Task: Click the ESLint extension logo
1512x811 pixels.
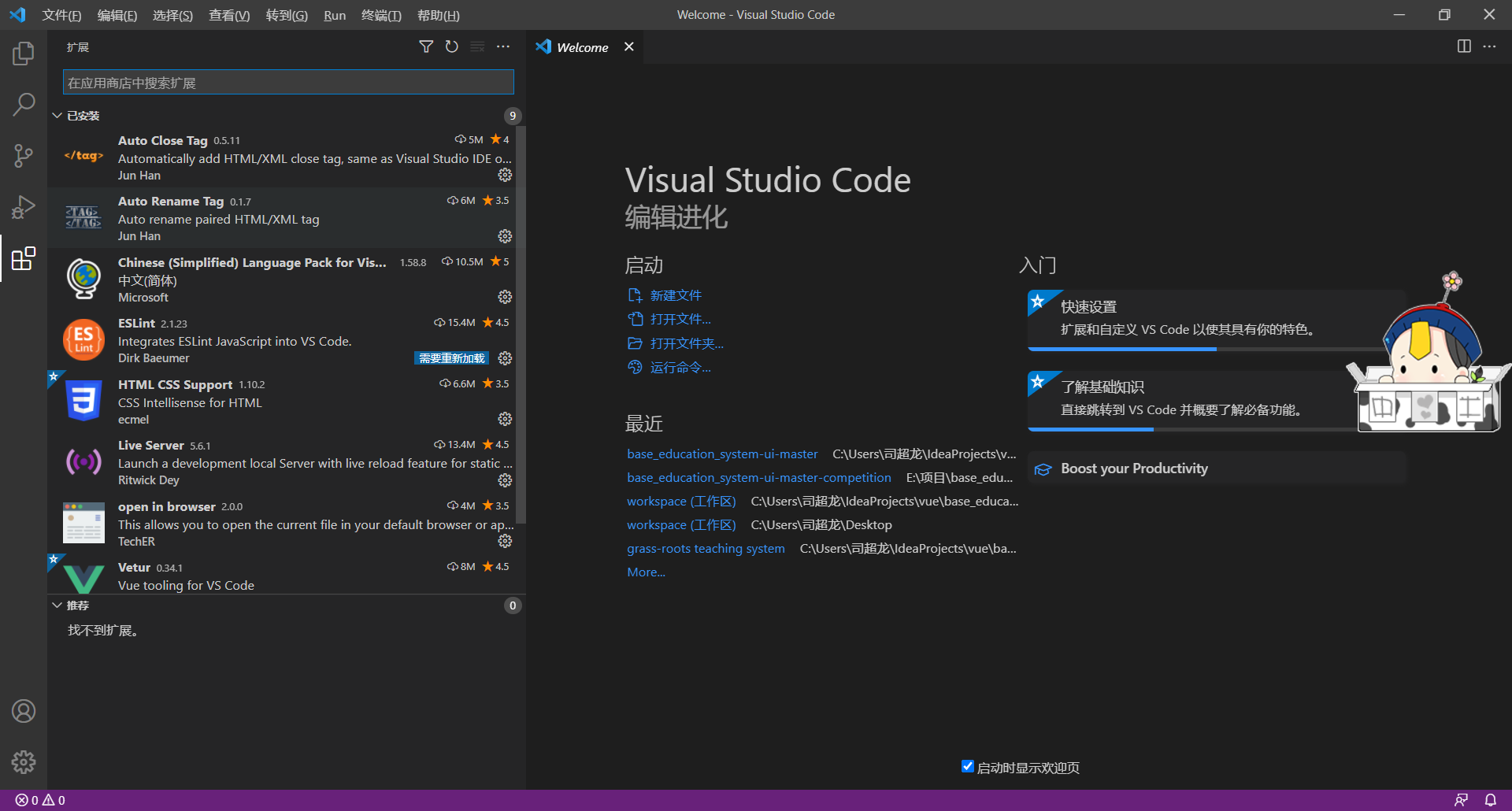Action: (83, 340)
